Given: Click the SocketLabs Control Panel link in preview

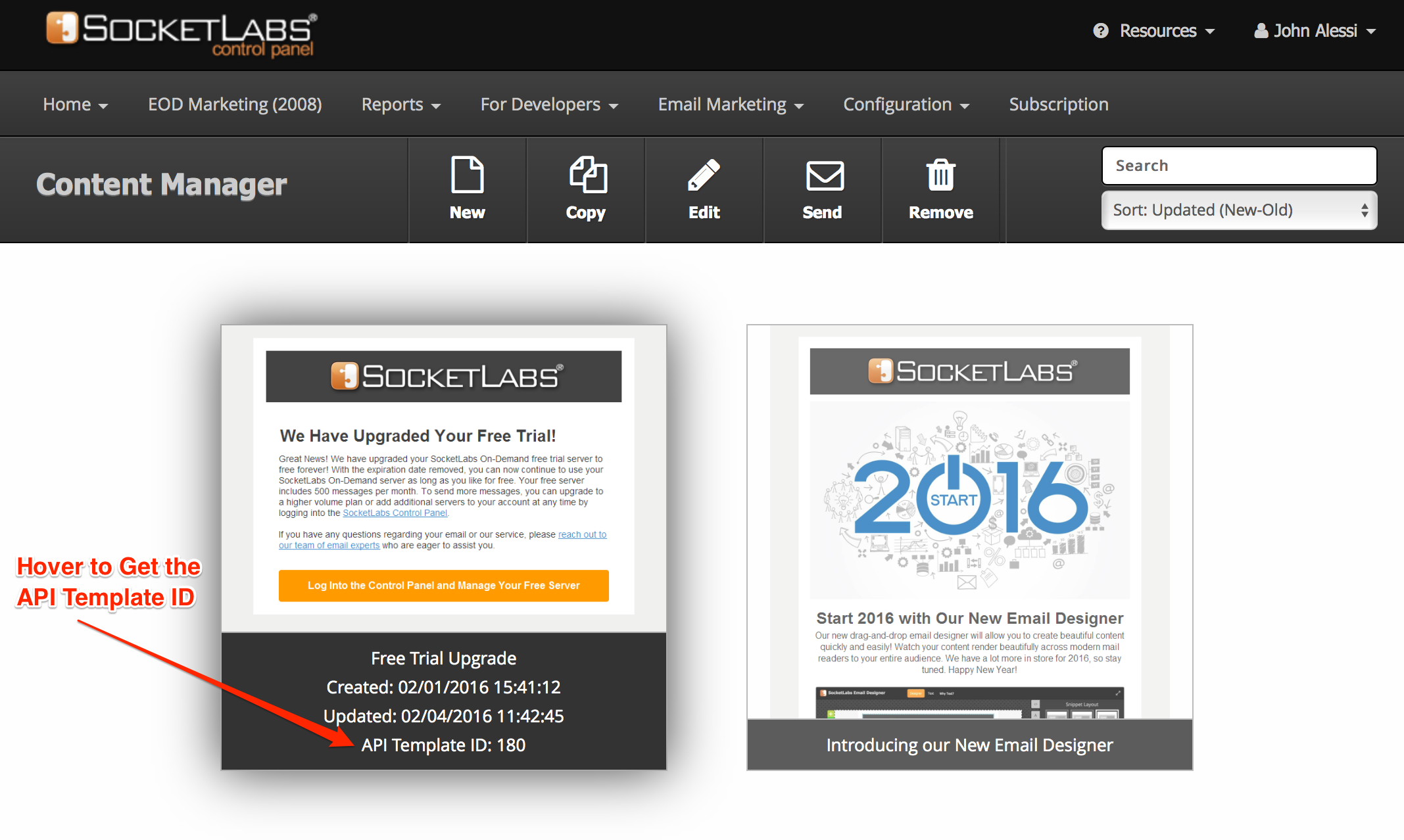Looking at the screenshot, I should [395, 513].
